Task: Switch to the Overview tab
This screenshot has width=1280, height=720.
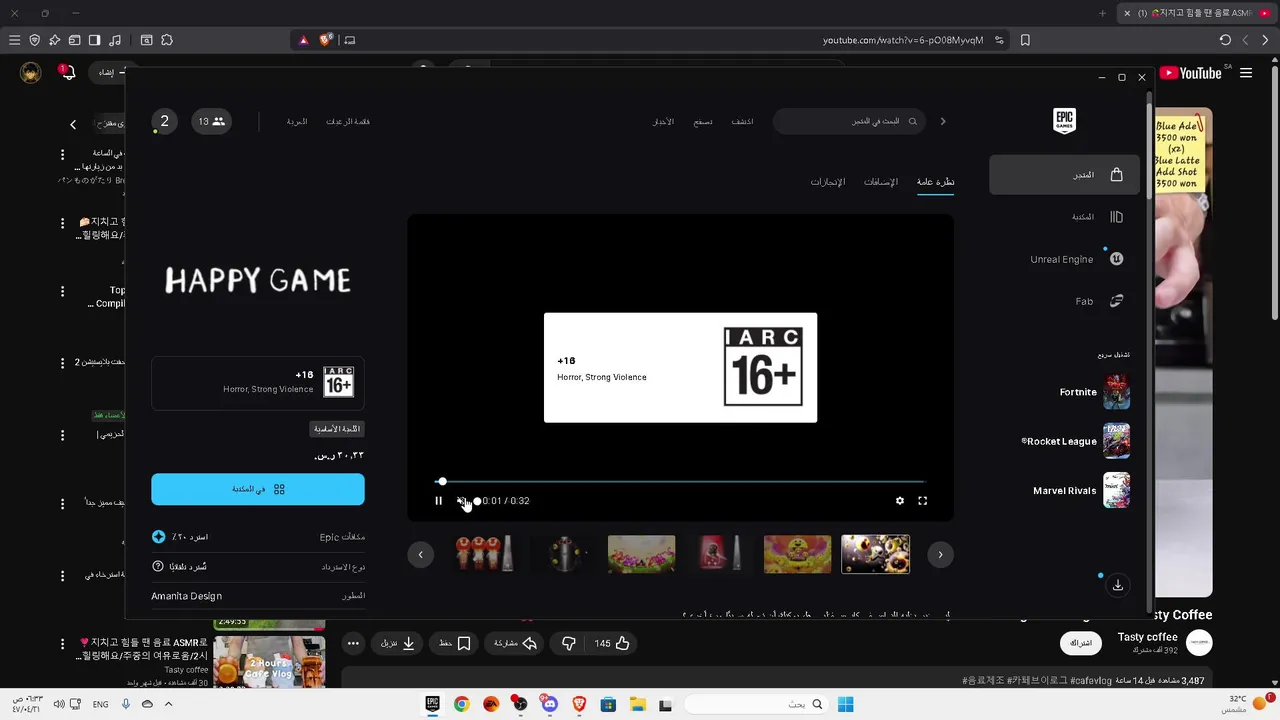Action: (935, 182)
